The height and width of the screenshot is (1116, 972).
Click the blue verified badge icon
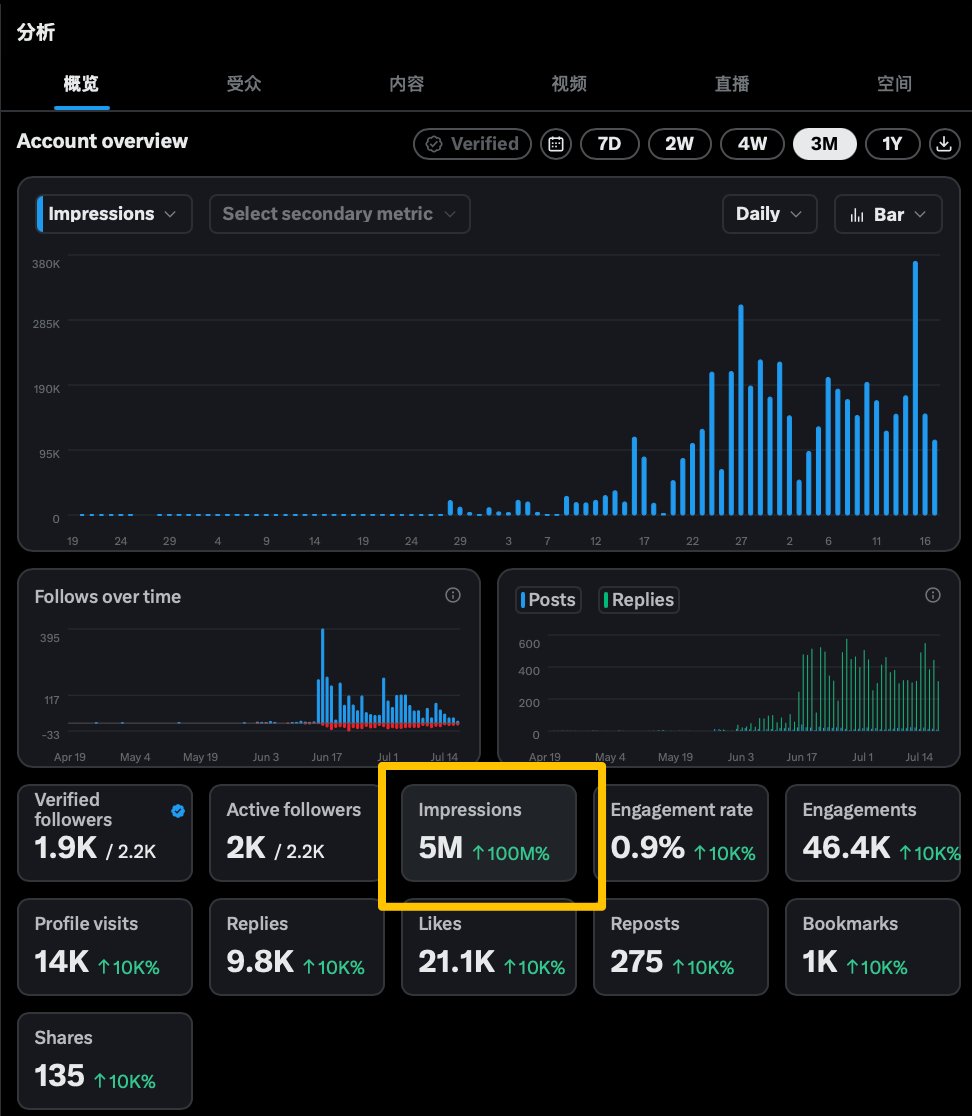tap(178, 811)
